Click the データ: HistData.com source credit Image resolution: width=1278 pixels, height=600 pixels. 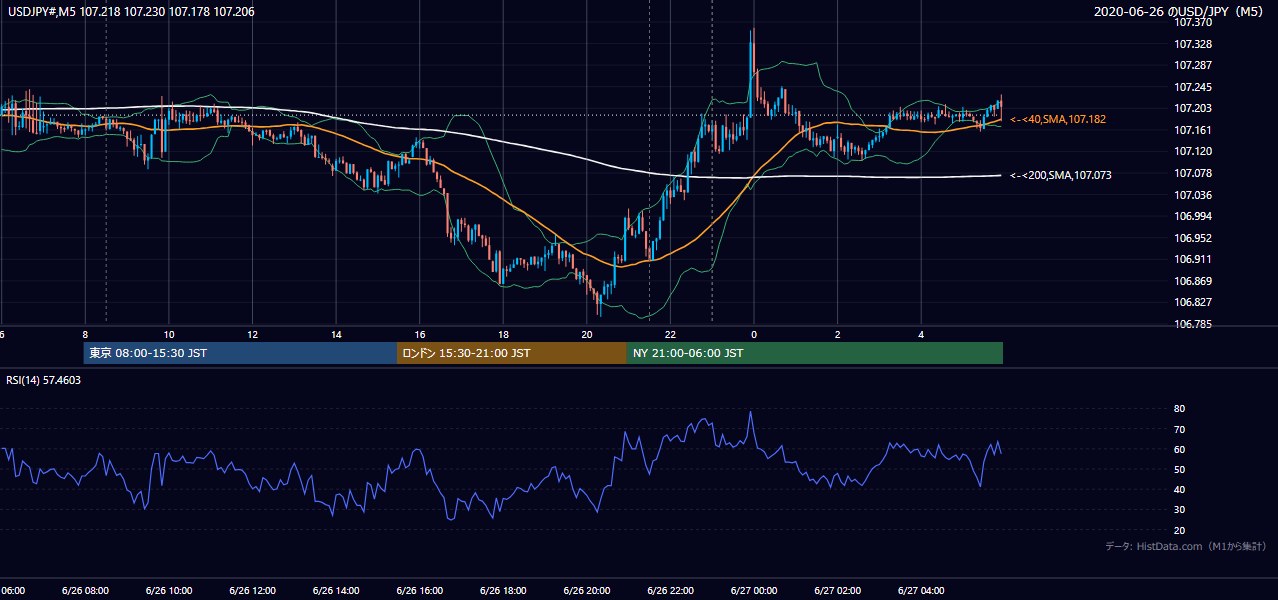tap(1186, 546)
